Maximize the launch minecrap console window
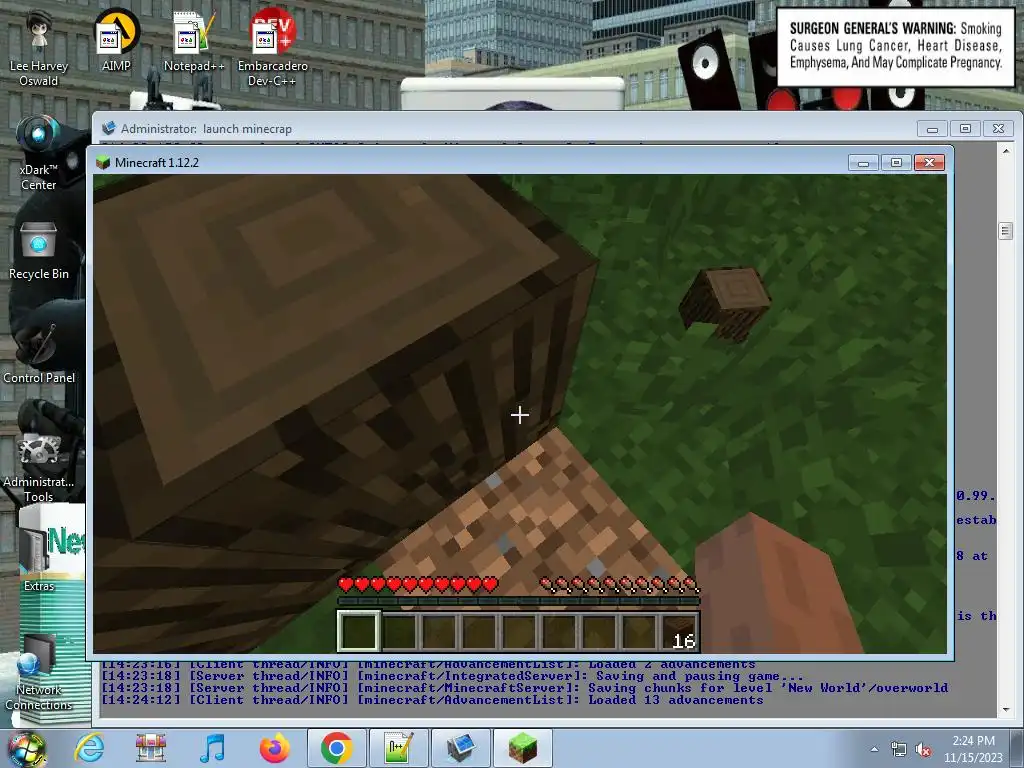Image resolution: width=1024 pixels, height=768 pixels. [965, 129]
